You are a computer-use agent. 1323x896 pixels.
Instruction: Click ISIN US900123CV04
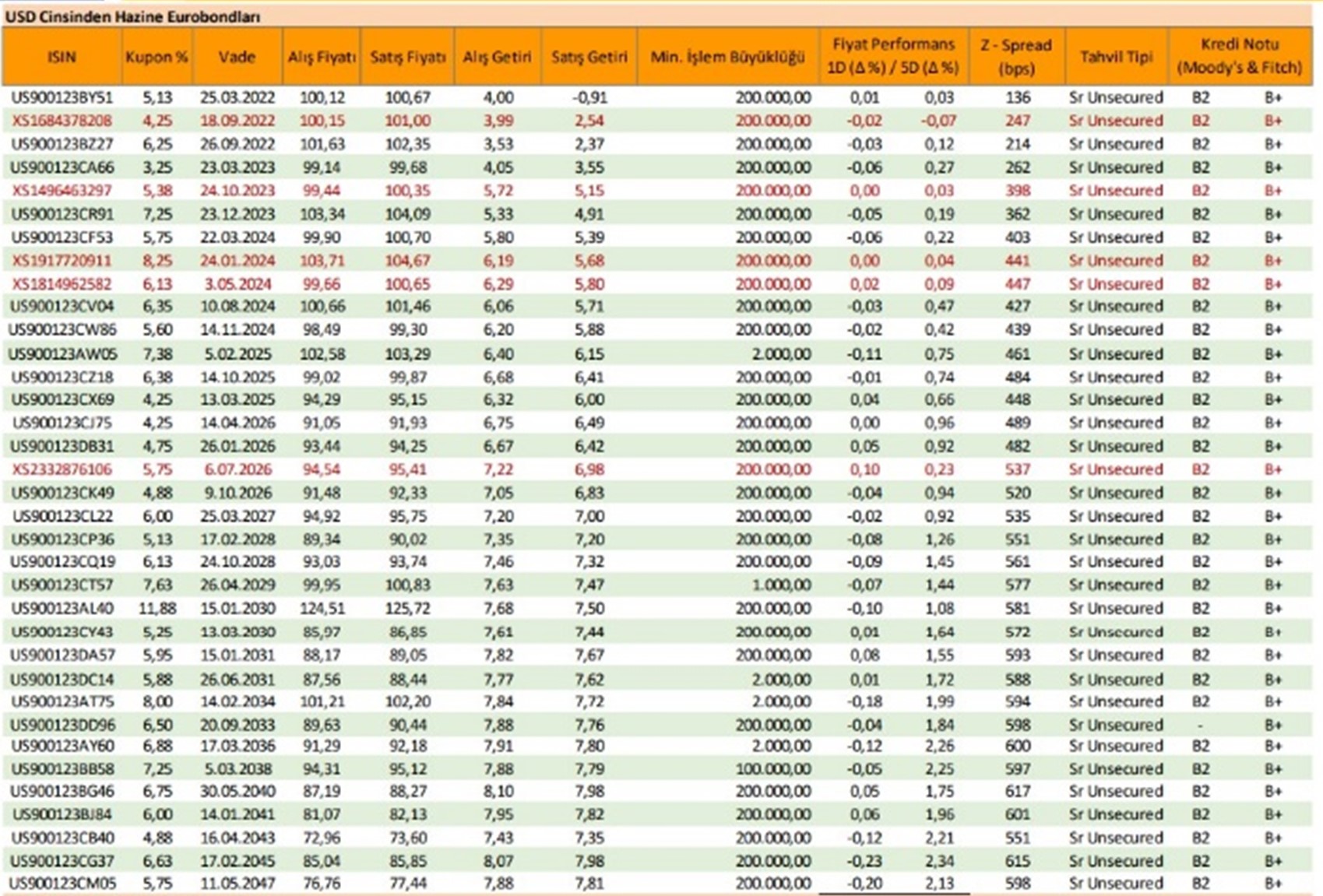[x=62, y=306]
